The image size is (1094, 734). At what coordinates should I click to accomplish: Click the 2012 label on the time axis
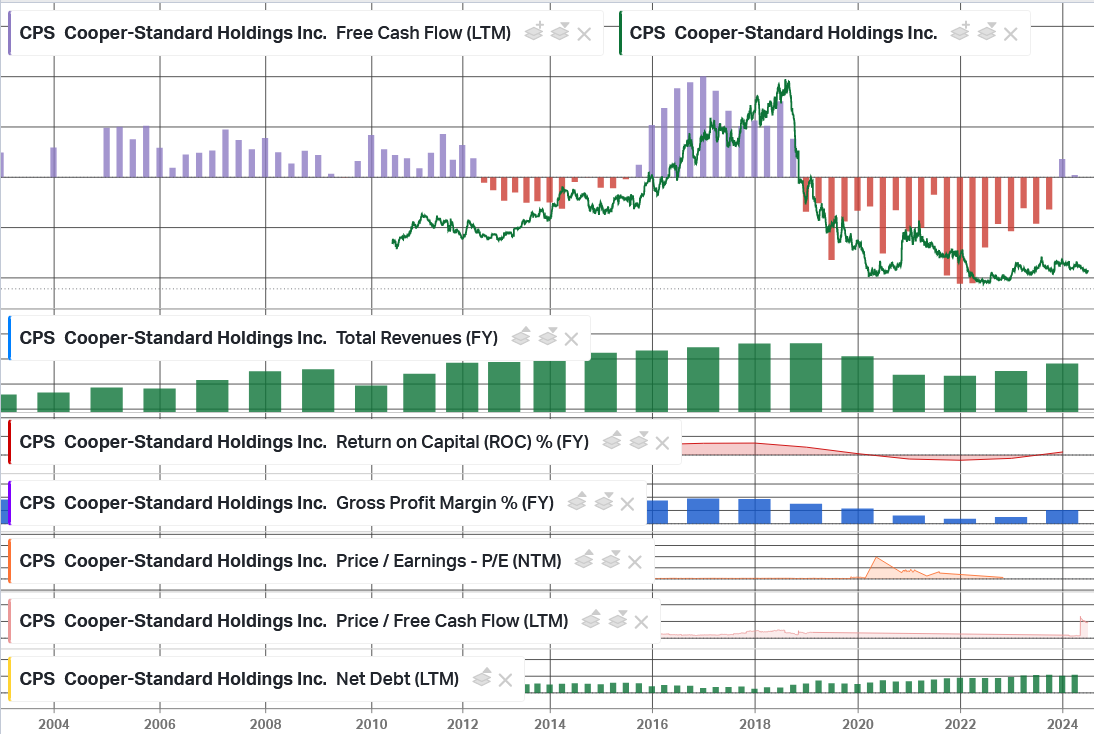(463, 724)
